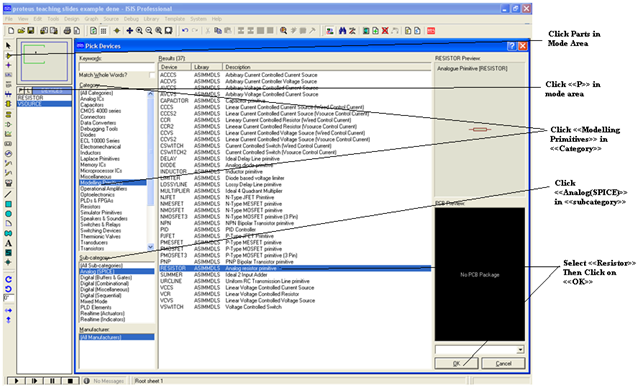The image size is (640, 388).
Task: Open the PCB package dropdown arrow
Action: [520, 350]
